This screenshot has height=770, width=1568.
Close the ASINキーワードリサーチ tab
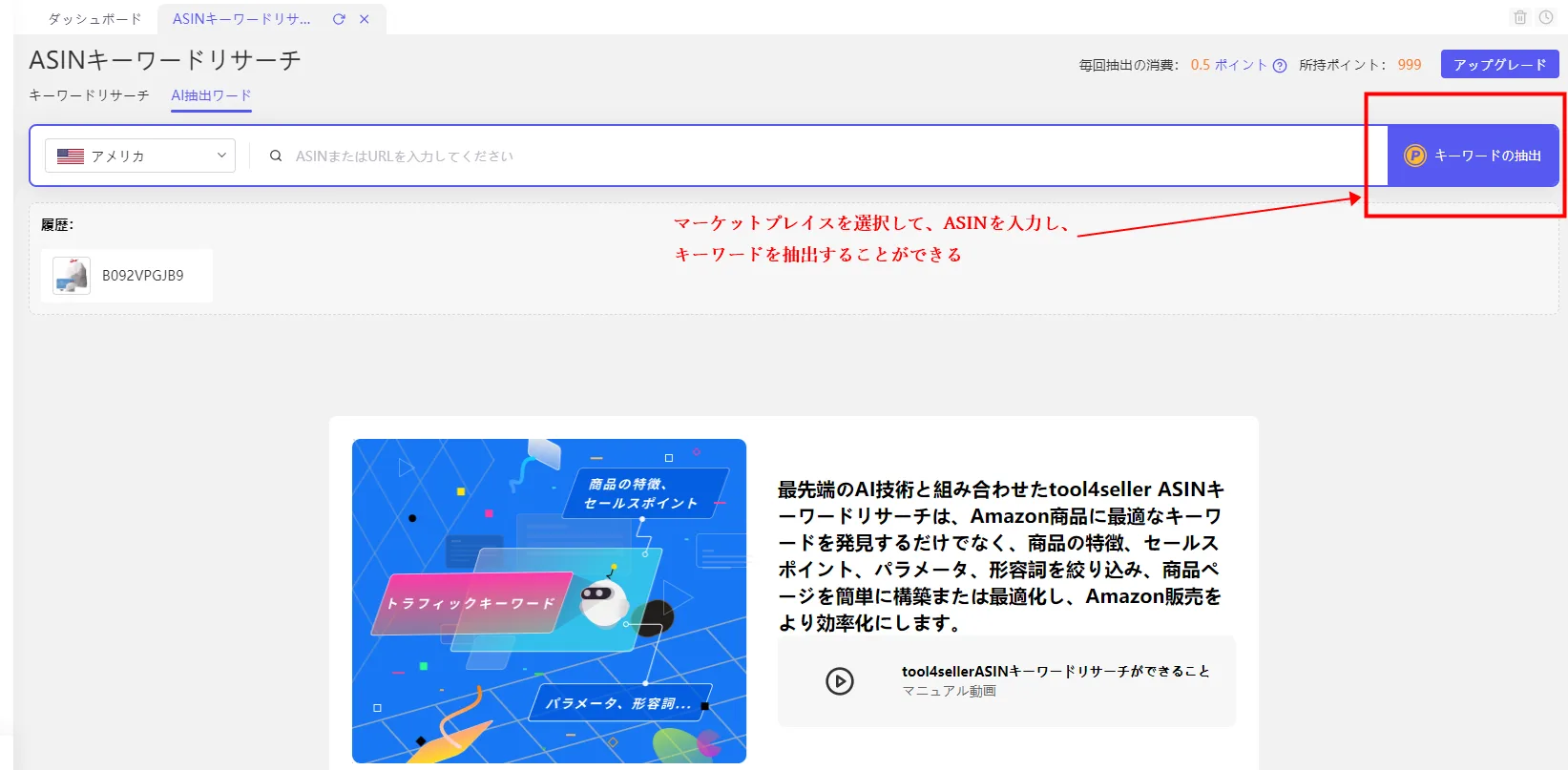tap(365, 19)
